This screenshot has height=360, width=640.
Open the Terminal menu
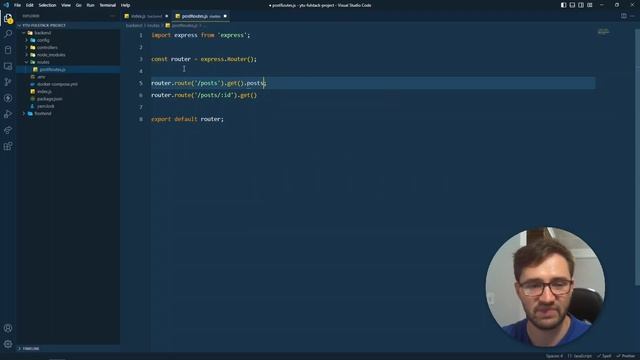[108, 5]
